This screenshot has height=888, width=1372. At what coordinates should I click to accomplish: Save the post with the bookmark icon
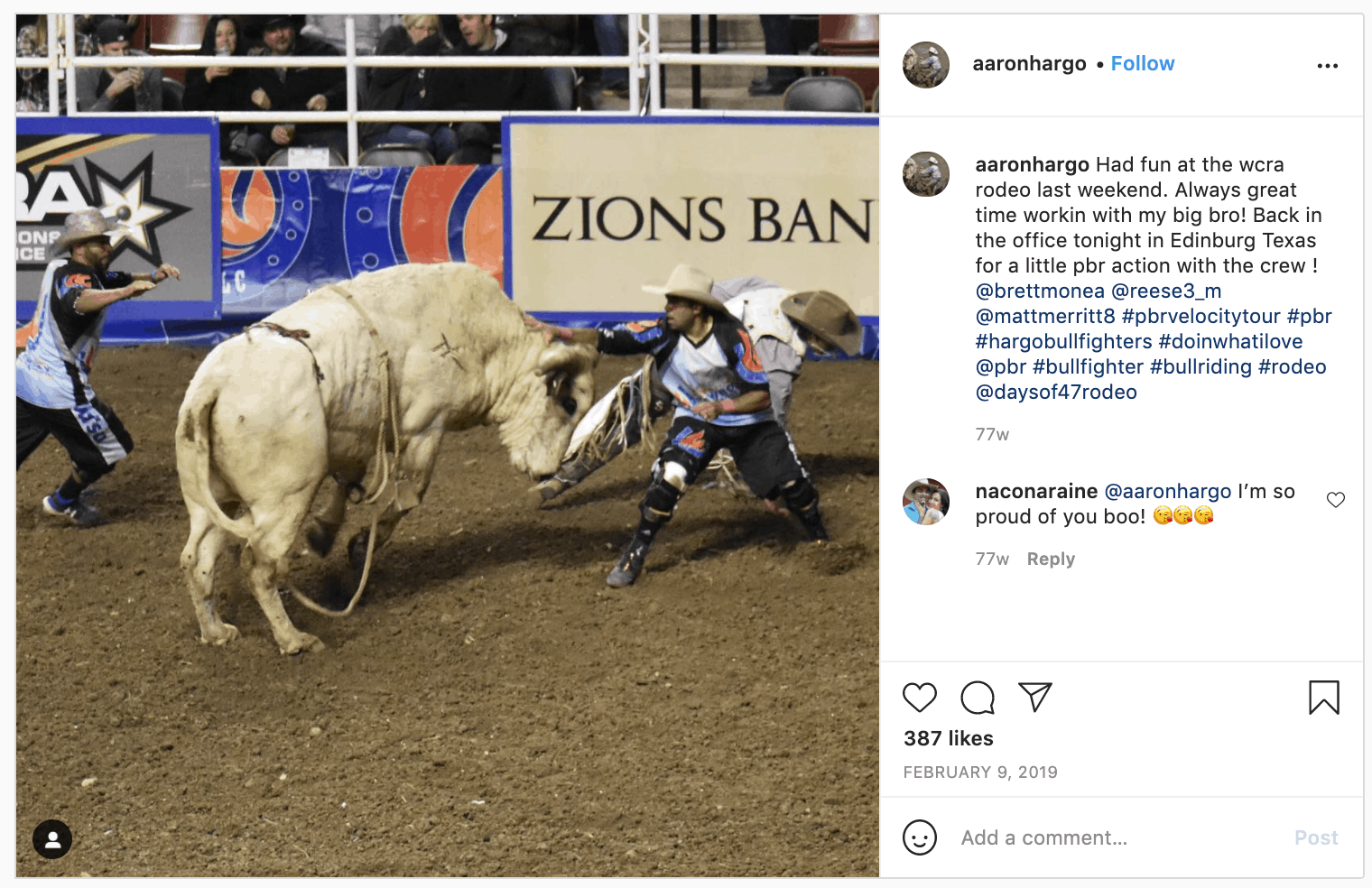pyautogui.click(x=1324, y=698)
